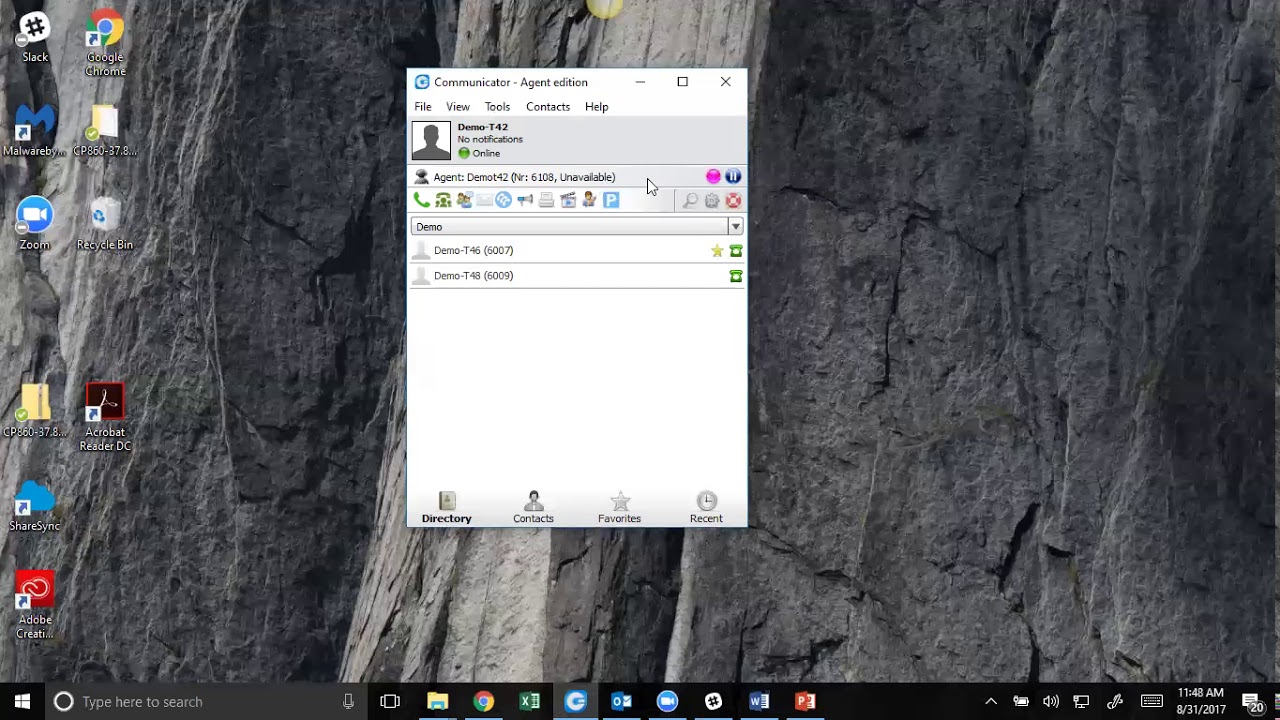Open the File menu
Screen dimensions: 1280x720
(423, 107)
